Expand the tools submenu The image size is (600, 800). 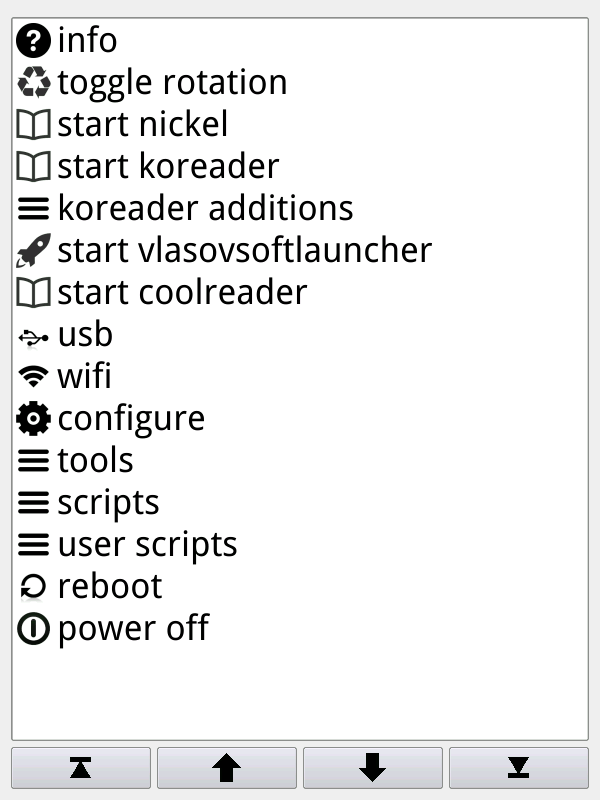click(95, 461)
